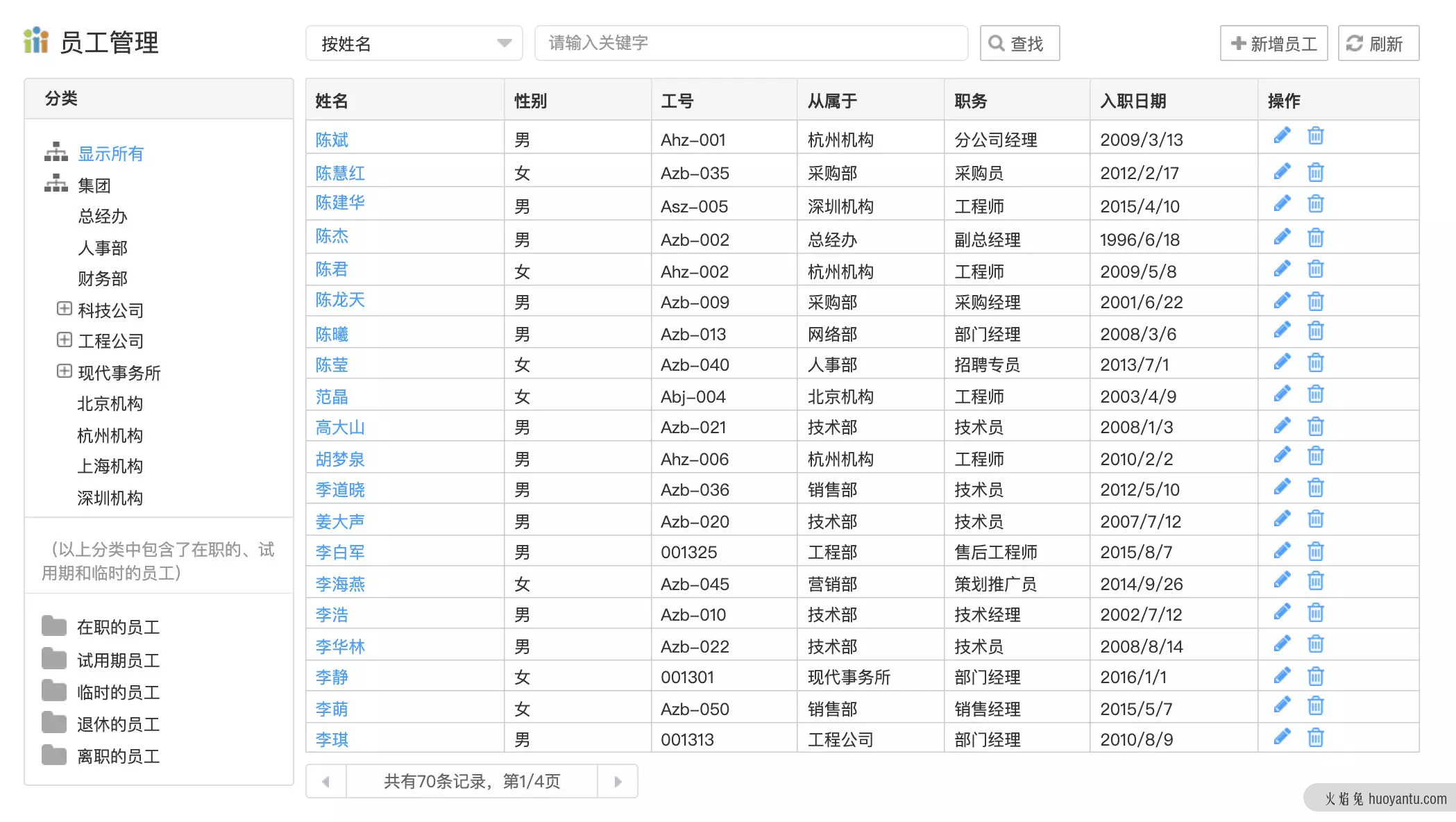1456x822 pixels.
Task: Click the 显示所有 link in categories
Action: pos(111,153)
